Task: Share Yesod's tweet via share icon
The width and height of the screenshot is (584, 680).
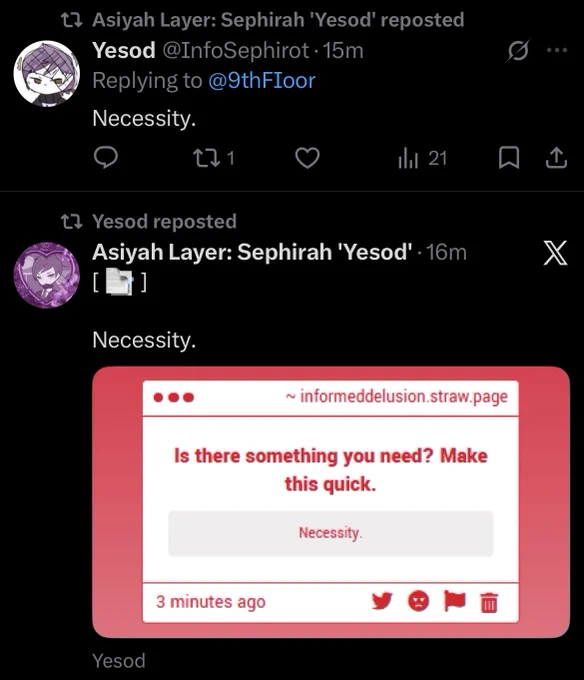Action: point(556,158)
